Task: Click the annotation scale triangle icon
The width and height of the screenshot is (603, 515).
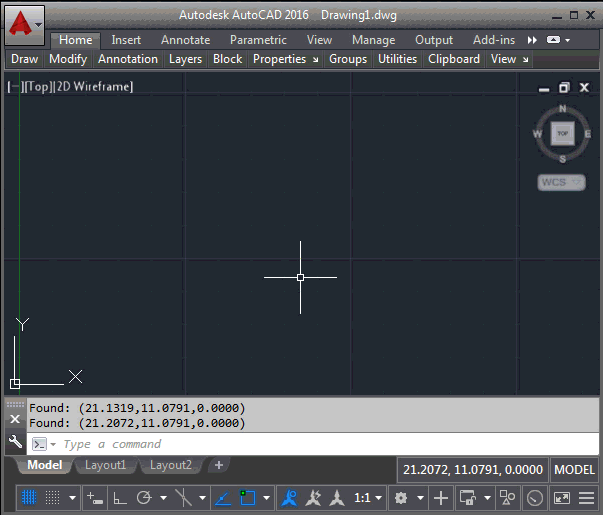Action: pos(337,498)
